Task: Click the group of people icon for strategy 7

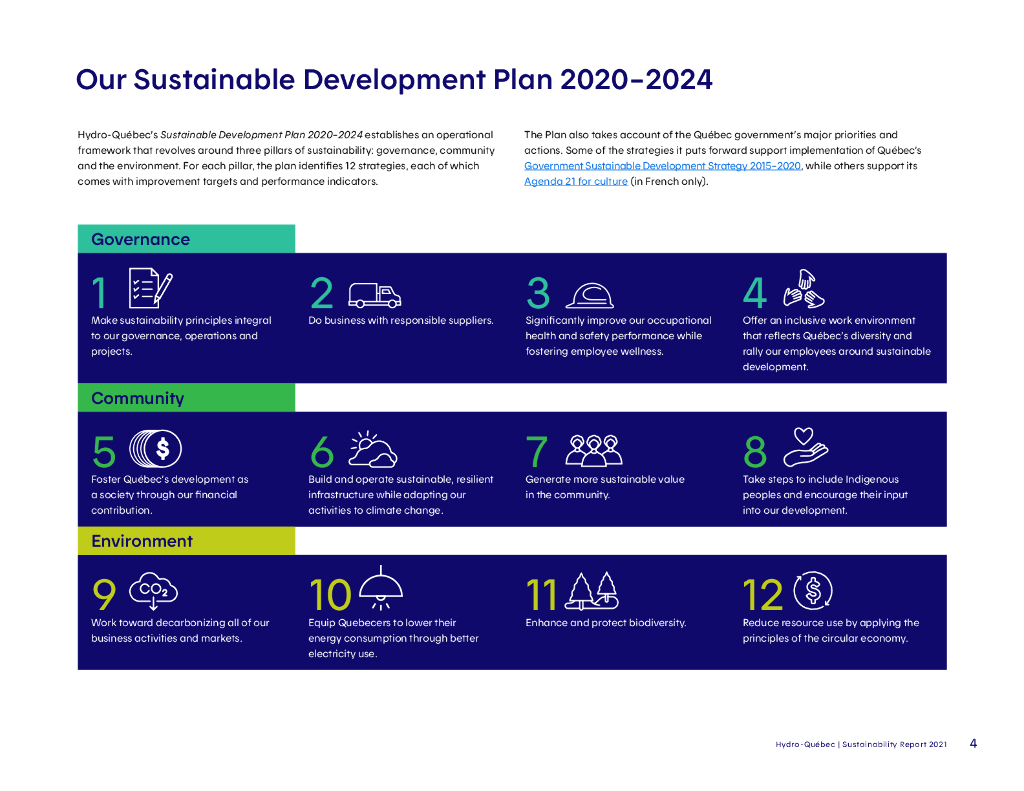Action: (x=594, y=450)
